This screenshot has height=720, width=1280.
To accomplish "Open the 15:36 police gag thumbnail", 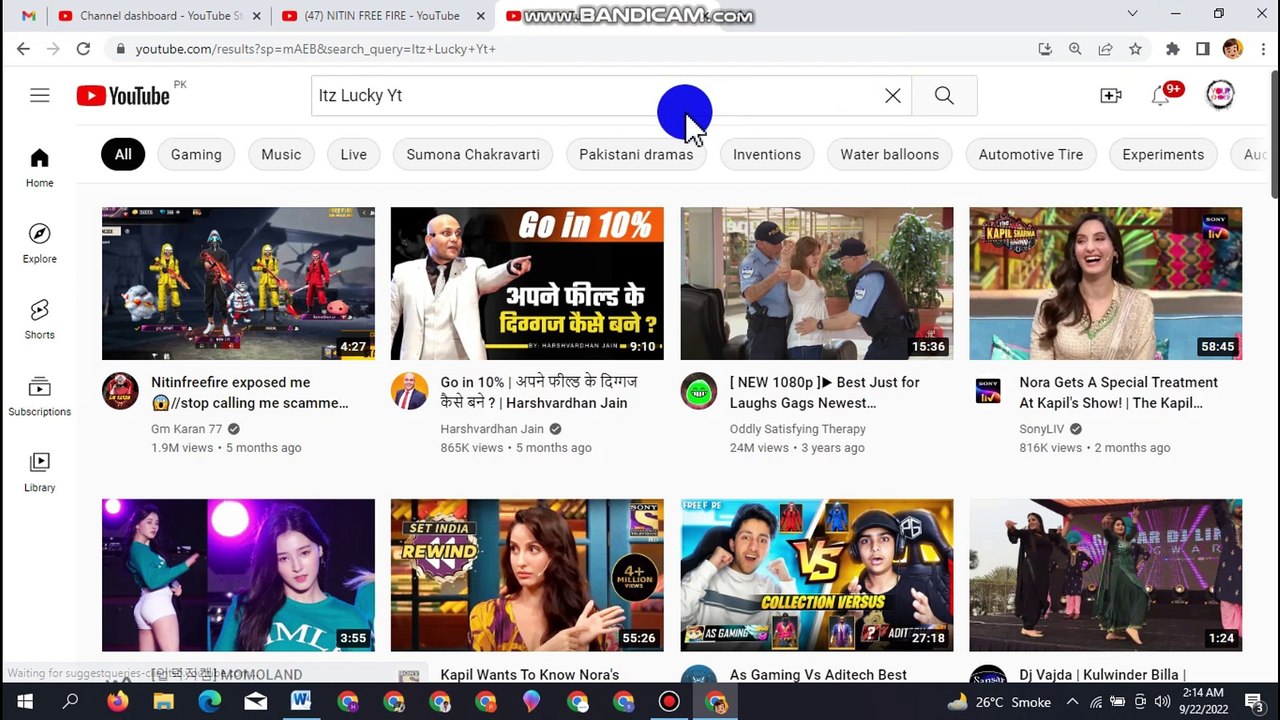I will point(817,283).
